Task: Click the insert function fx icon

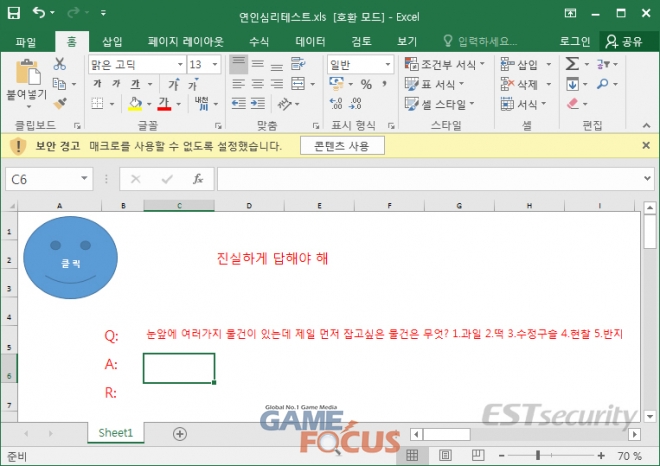Action: (198, 179)
